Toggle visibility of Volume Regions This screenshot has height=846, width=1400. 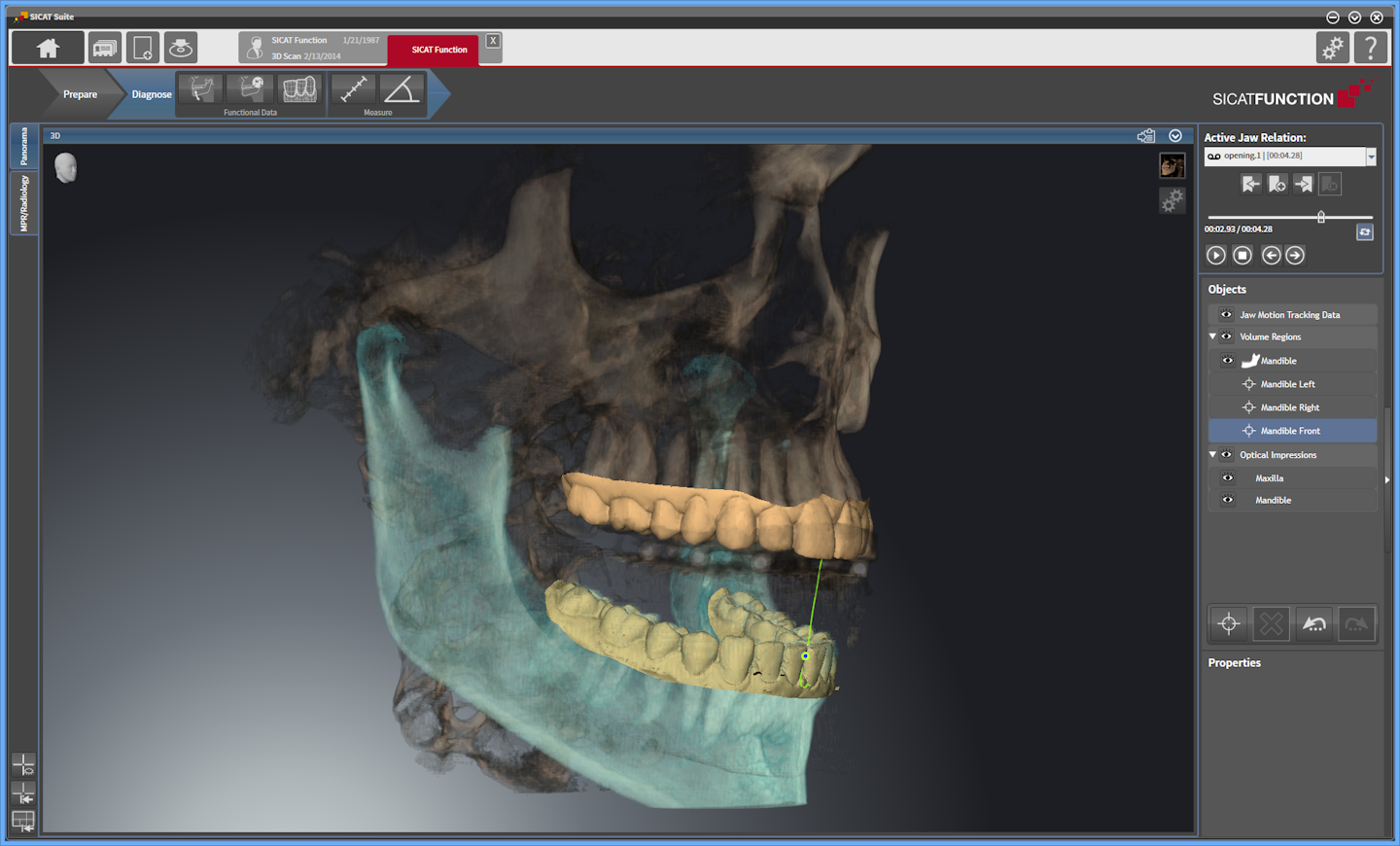coord(1227,336)
